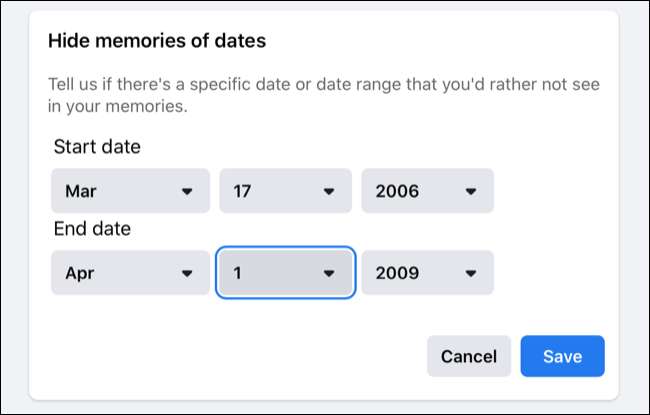
Task: Click the 'Start date' label
Action: coord(97,147)
